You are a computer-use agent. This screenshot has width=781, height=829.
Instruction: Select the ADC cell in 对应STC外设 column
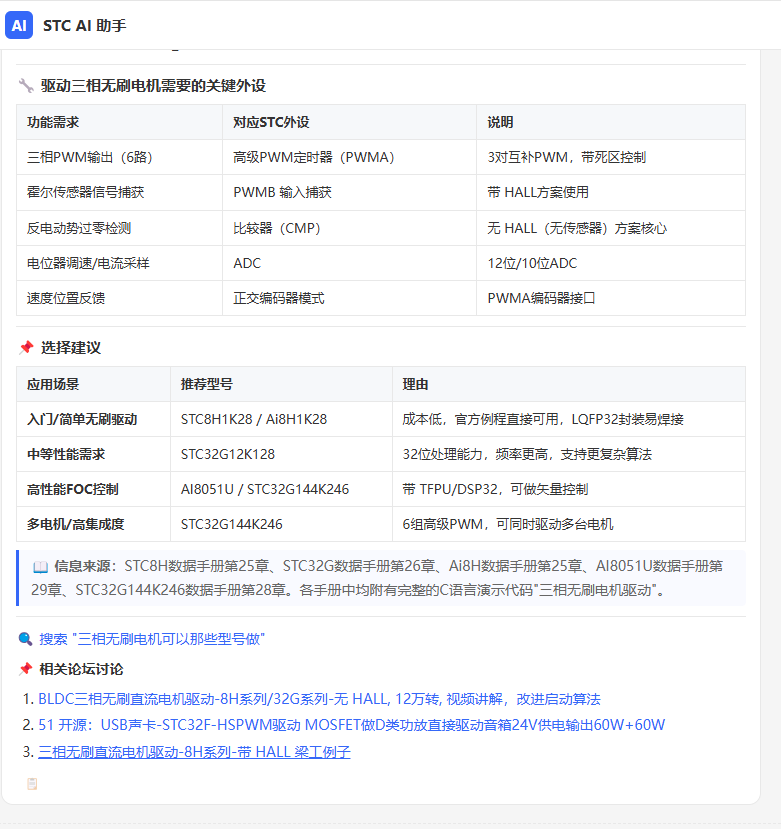350,263
